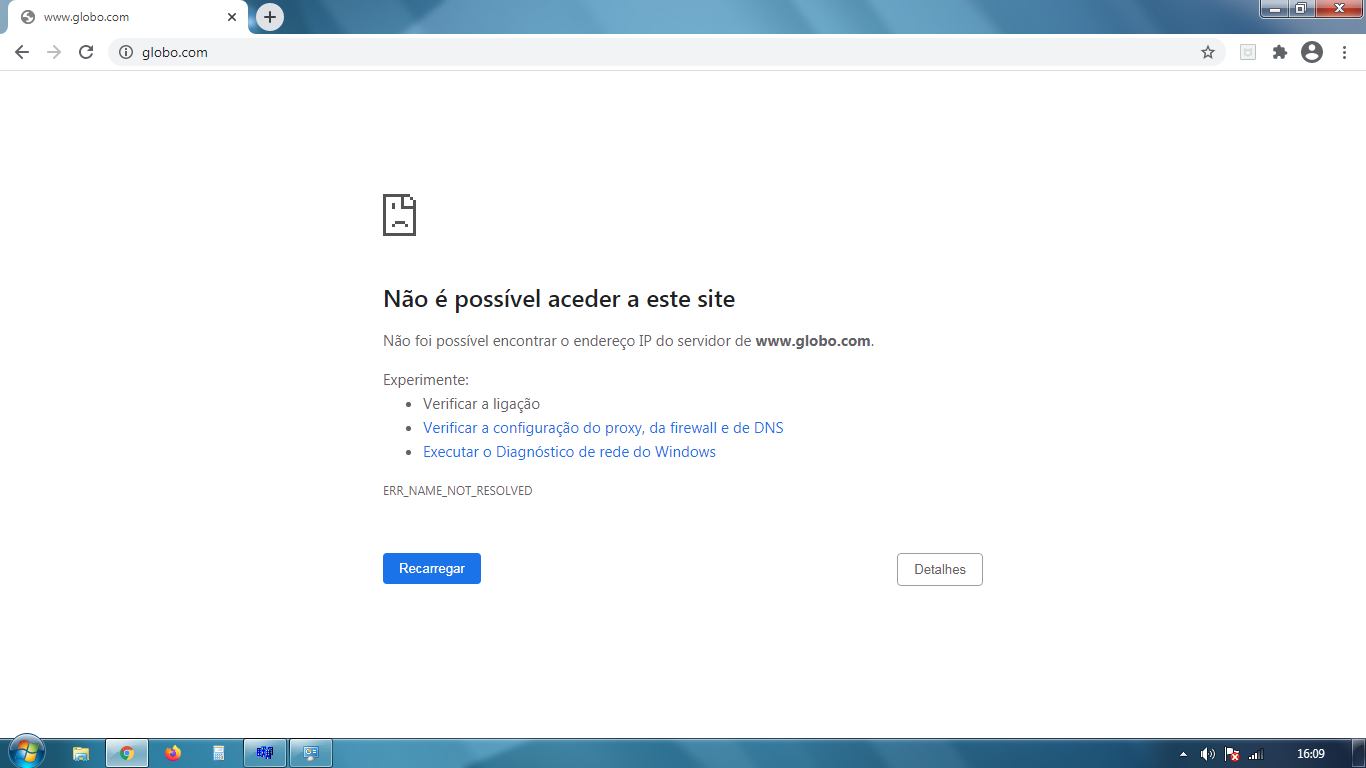Click the ERR_NAME_NOT_RESOLVED error code text

pyautogui.click(x=458, y=491)
